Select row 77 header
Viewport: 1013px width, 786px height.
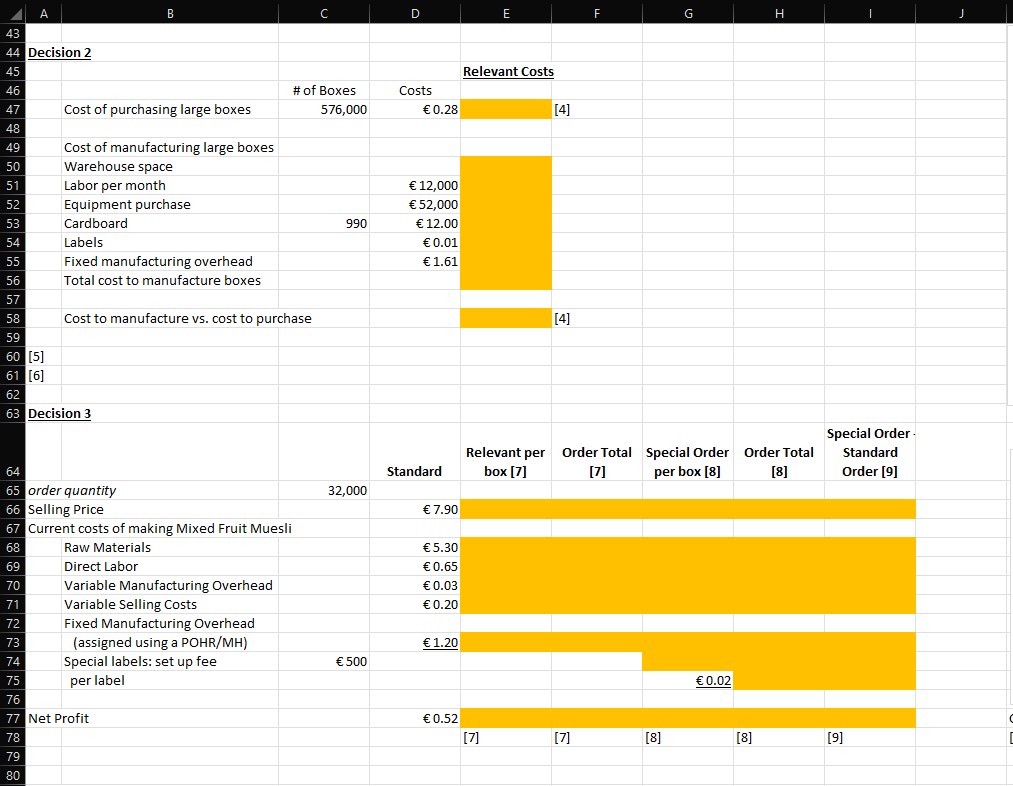(x=12, y=718)
